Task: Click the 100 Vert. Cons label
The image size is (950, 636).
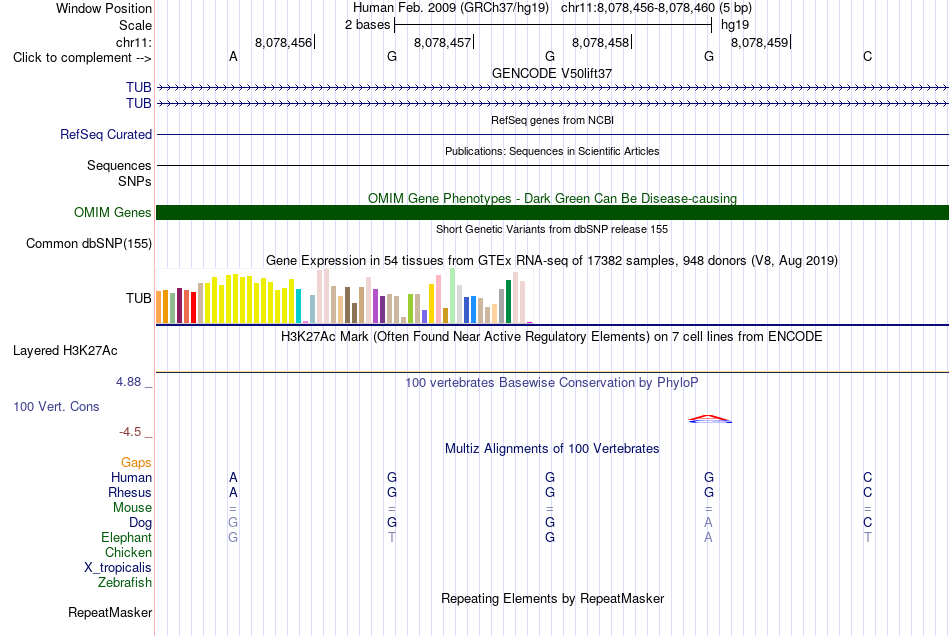Action: [x=56, y=406]
